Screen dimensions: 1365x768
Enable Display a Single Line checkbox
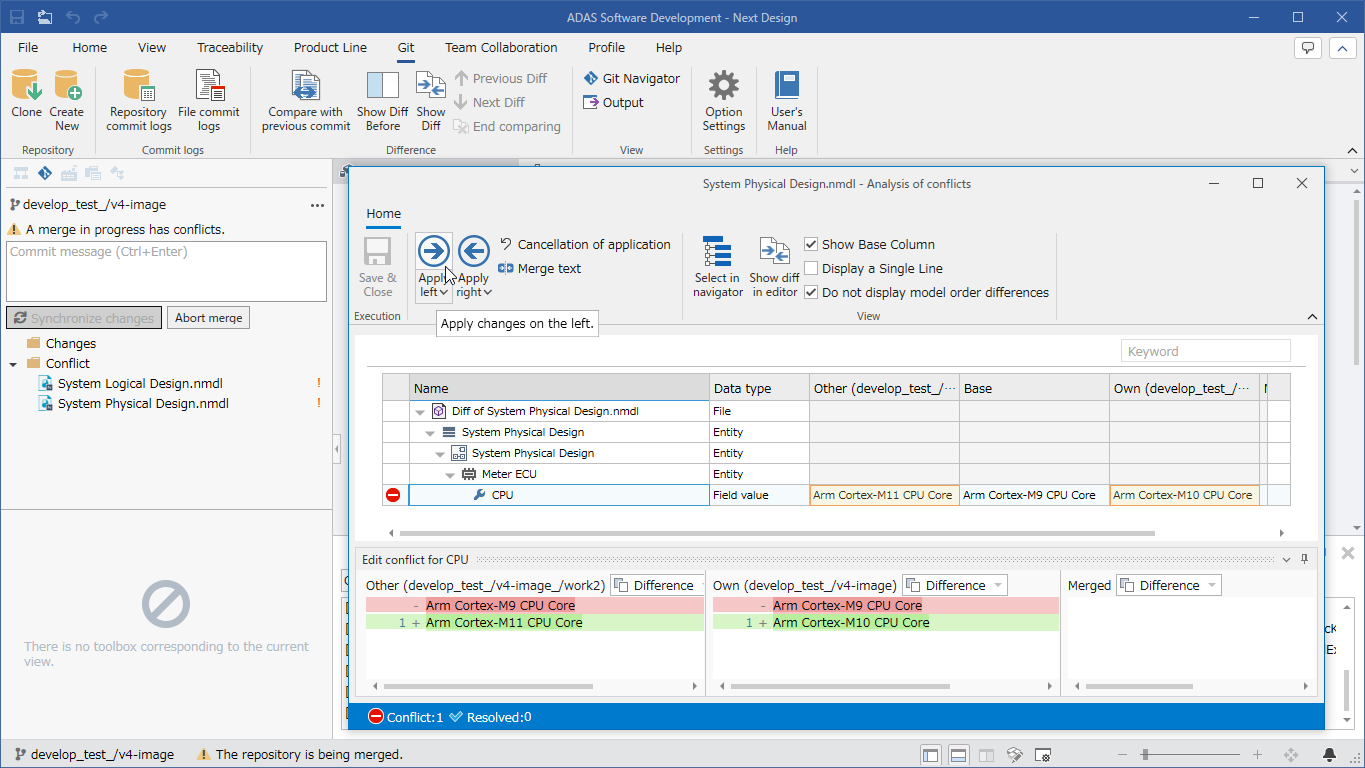[811, 268]
